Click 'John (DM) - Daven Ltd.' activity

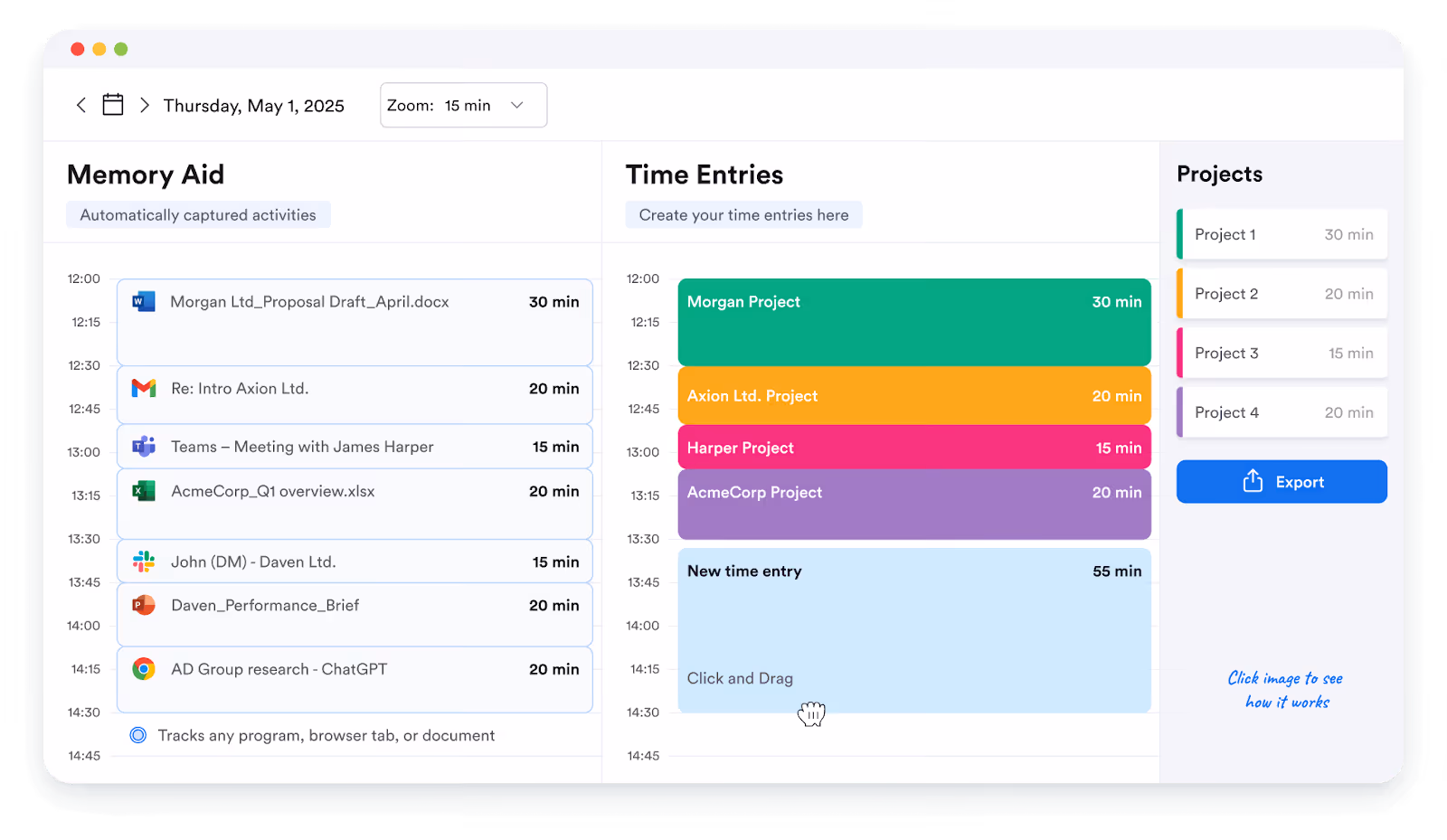coord(355,562)
